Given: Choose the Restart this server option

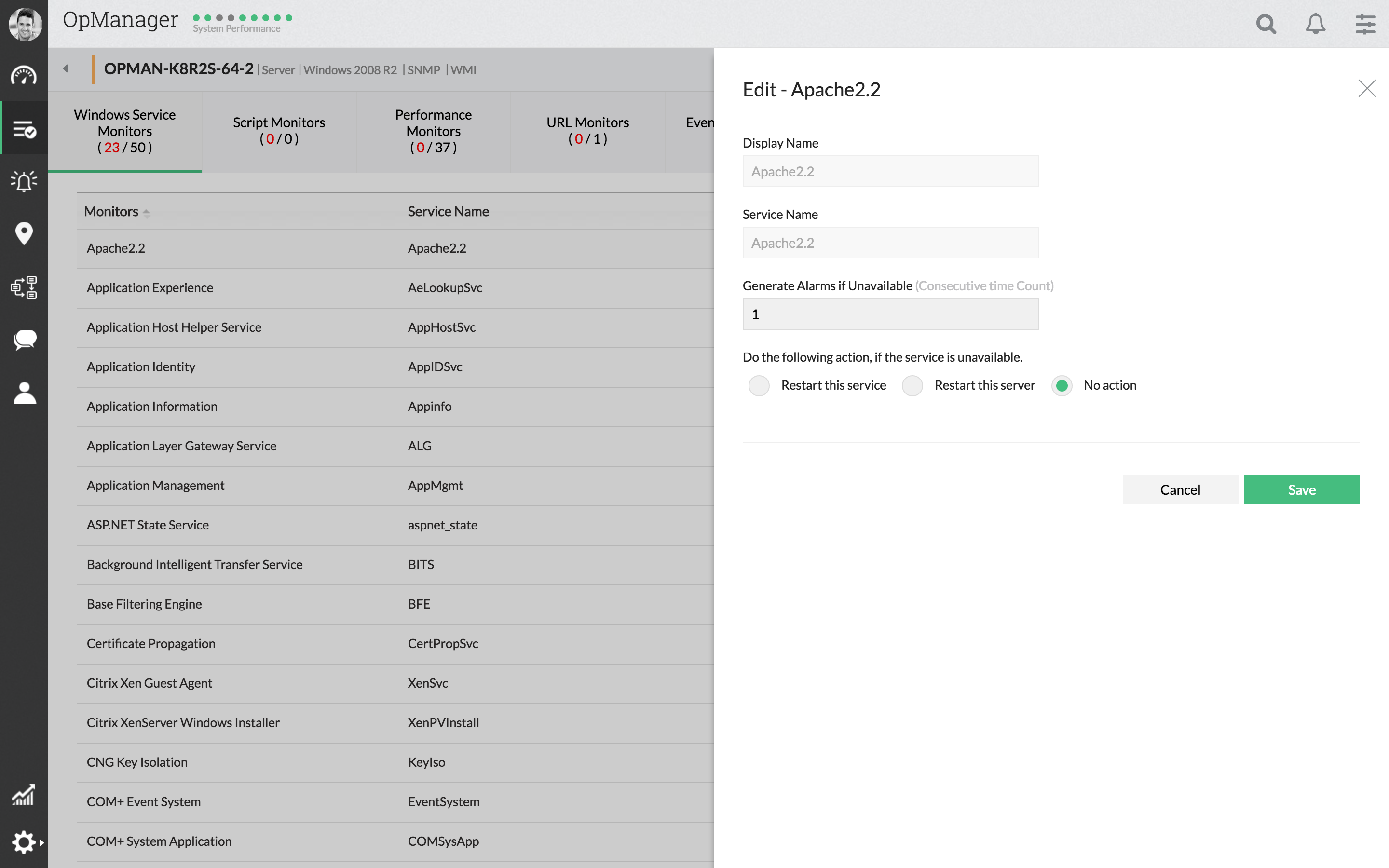Looking at the screenshot, I should pos(912,385).
